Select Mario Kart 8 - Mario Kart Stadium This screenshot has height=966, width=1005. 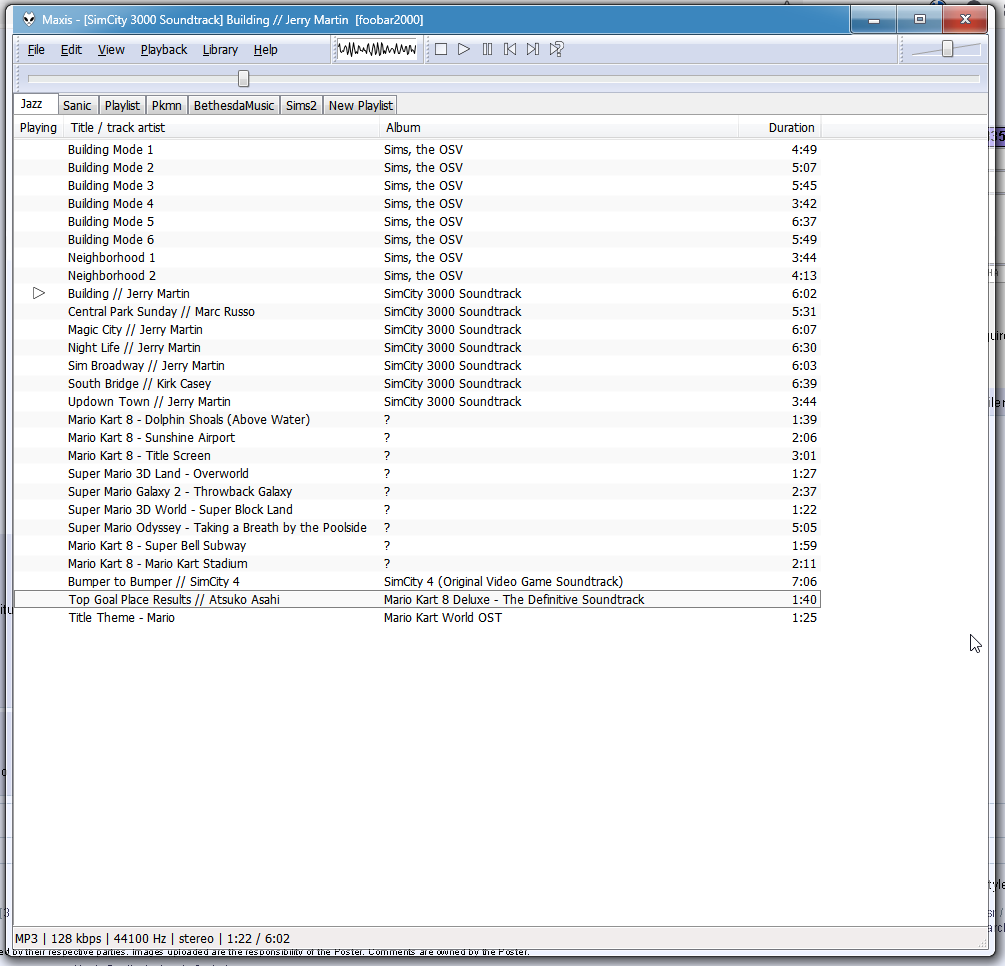(x=417, y=563)
